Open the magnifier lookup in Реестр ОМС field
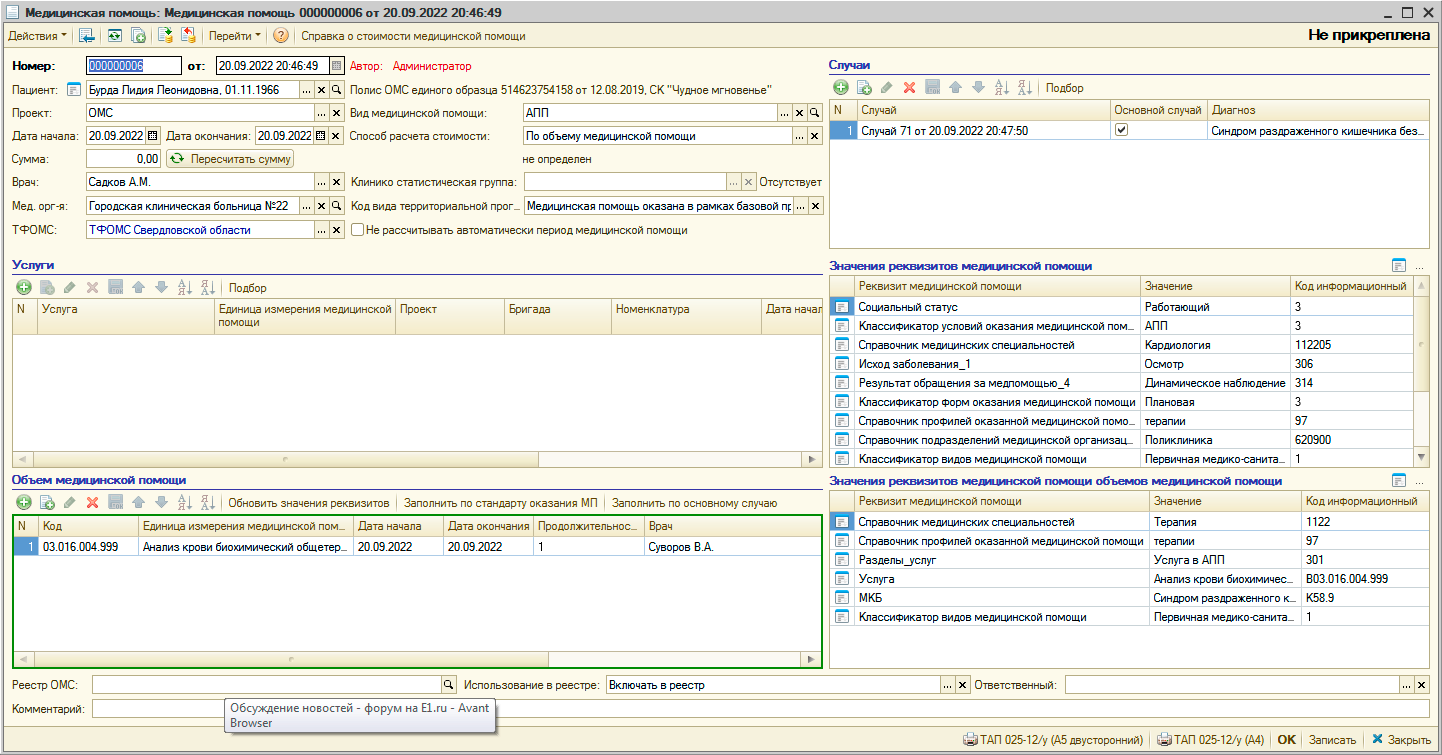Screen dimensions: 1442x755 [449, 685]
